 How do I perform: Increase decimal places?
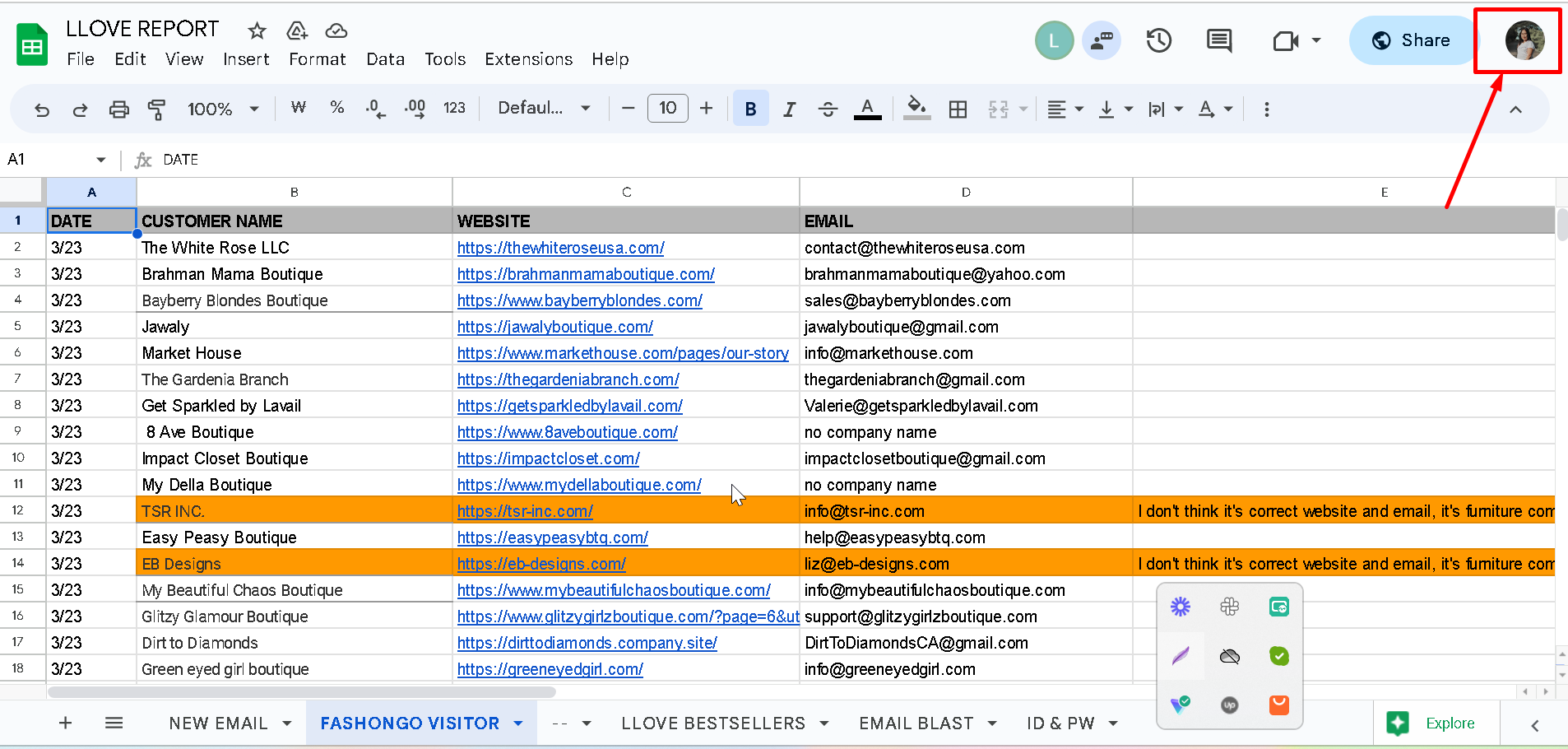[415, 109]
